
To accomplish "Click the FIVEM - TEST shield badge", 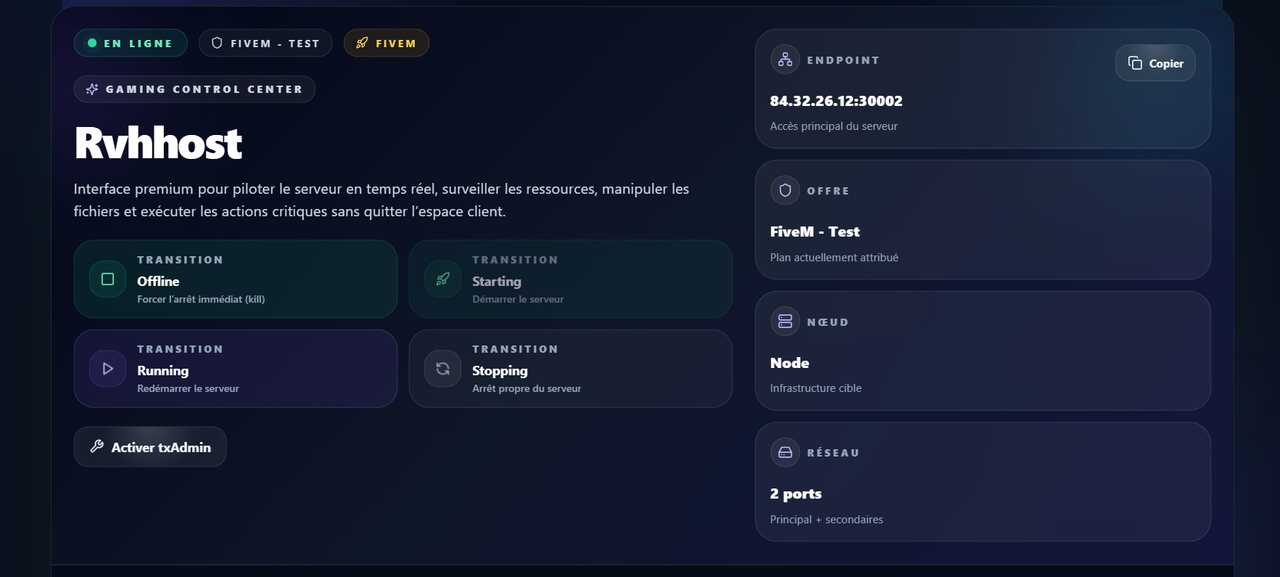I will click(265, 43).
